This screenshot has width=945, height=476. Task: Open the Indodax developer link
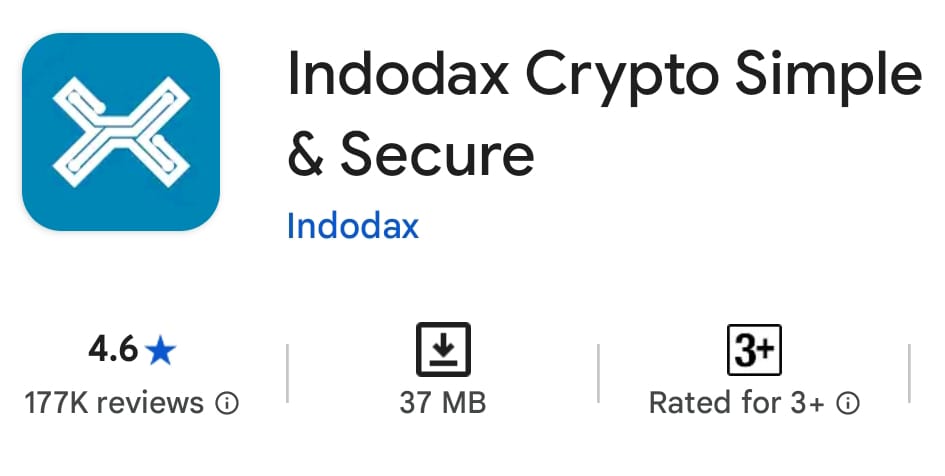click(352, 225)
